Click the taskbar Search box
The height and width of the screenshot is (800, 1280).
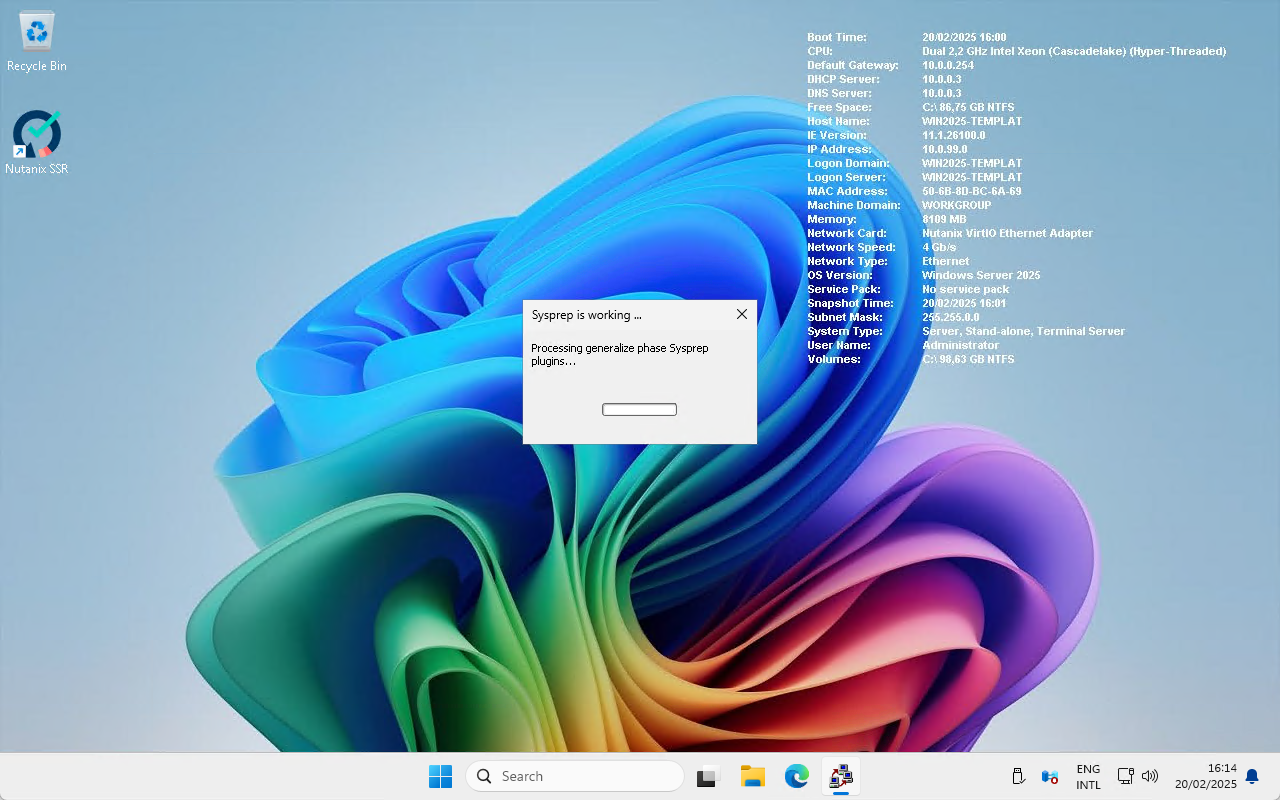tap(575, 776)
